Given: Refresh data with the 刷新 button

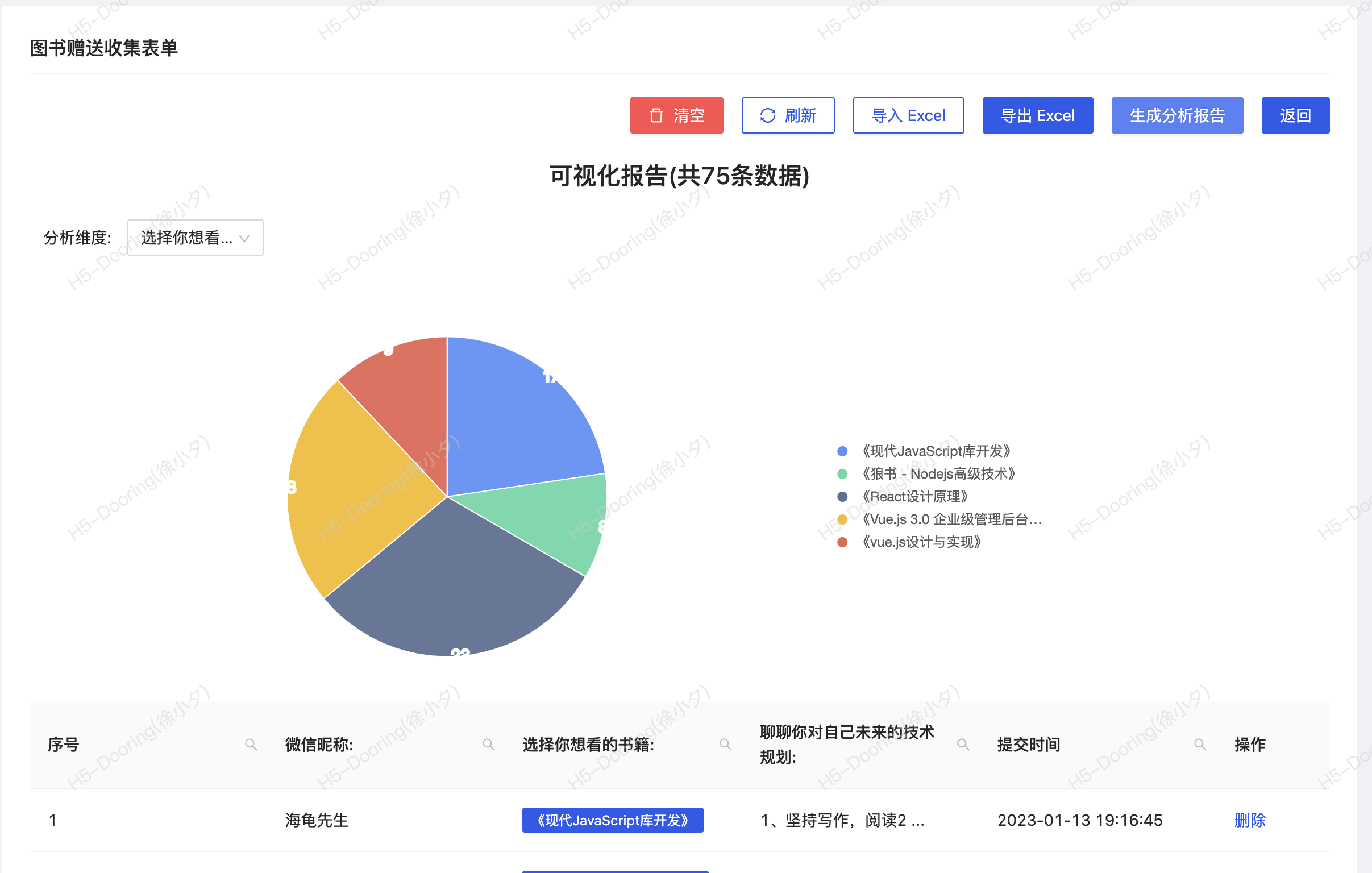Looking at the screenshot, I should [x=788, y=116].
